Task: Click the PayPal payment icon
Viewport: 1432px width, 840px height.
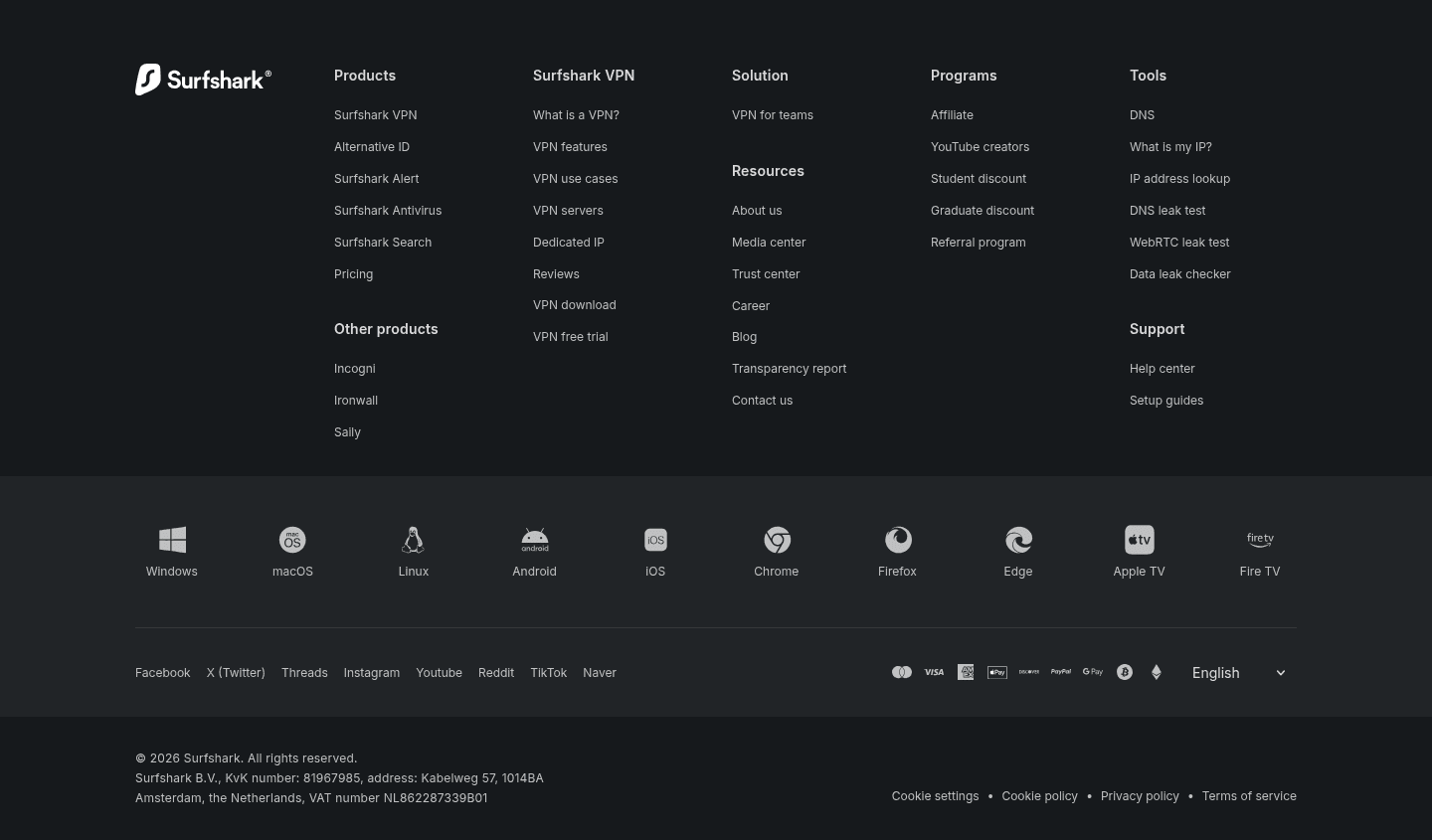Action: [1061, 673]
